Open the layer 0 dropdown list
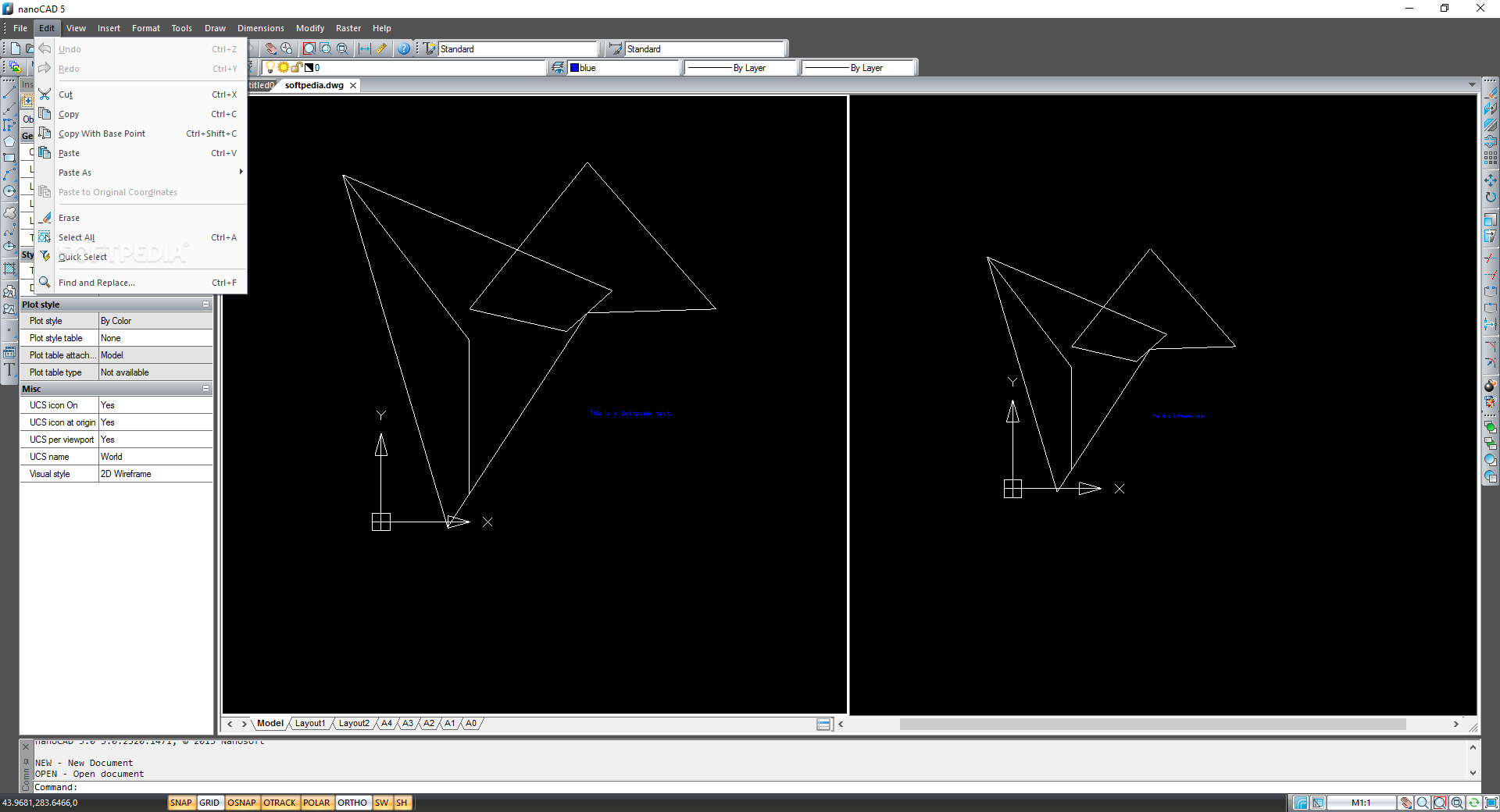Image resolution: width=1500 pixels, height=812 pixels. point(402,68)
